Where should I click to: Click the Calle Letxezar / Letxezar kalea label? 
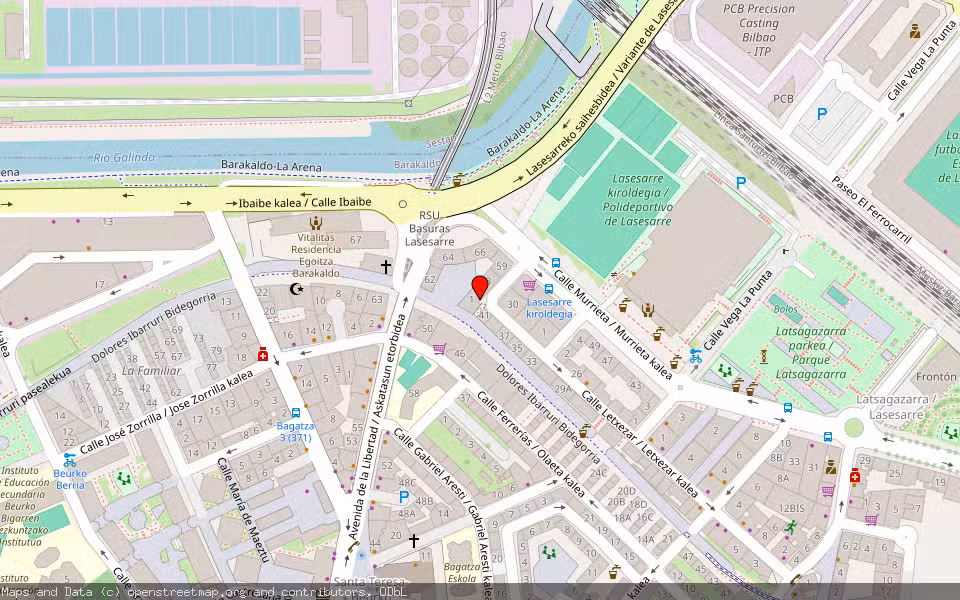coord(639,443)
